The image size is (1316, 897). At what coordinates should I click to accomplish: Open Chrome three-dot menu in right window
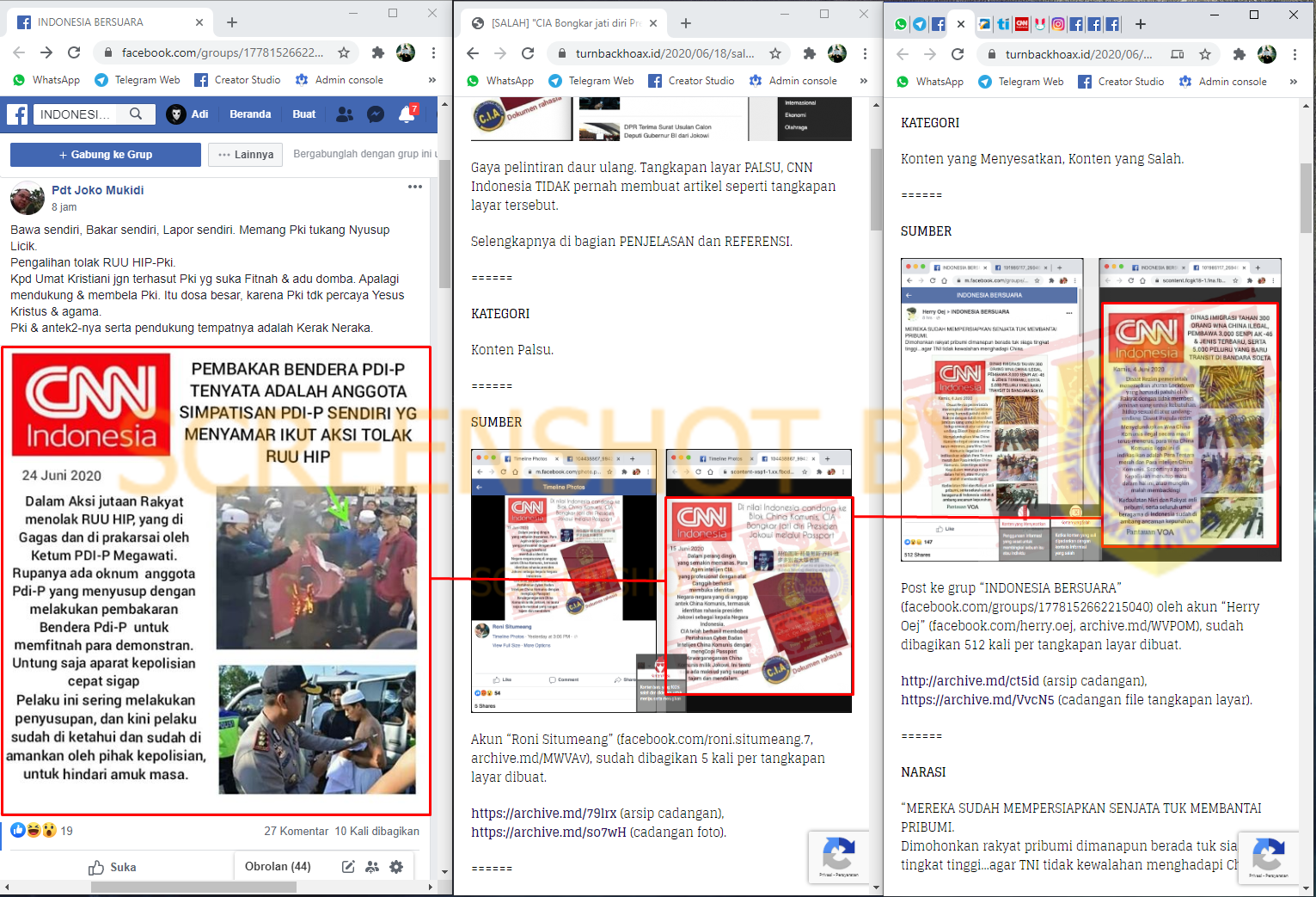pyautogui.click(x=1295, y=54)
